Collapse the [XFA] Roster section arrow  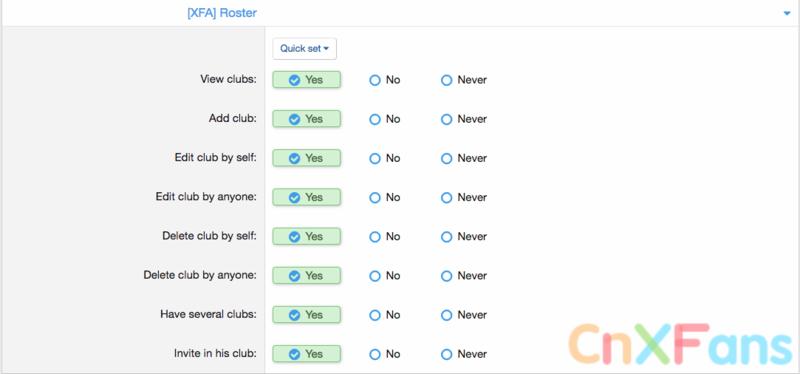[x=787, y=14]
